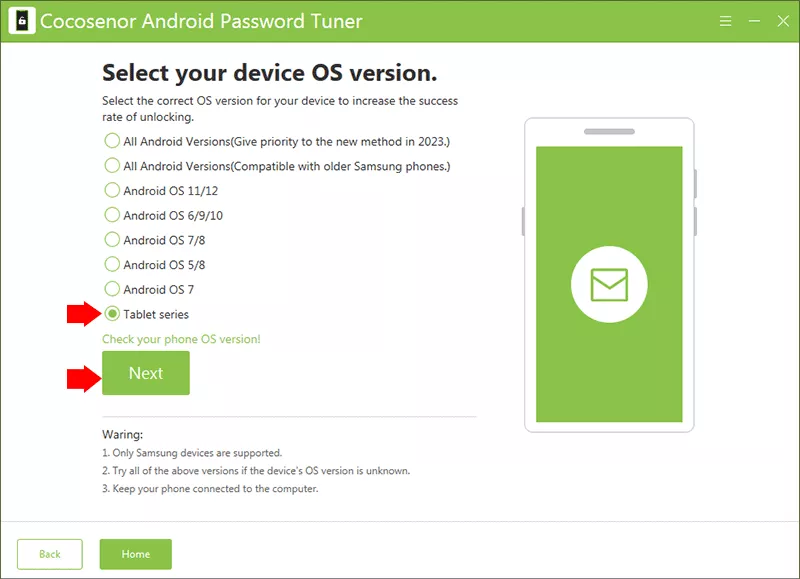Choose Android OS 11/12 radio button
Screen dimensions: 800x579
(x=112, y=190)
